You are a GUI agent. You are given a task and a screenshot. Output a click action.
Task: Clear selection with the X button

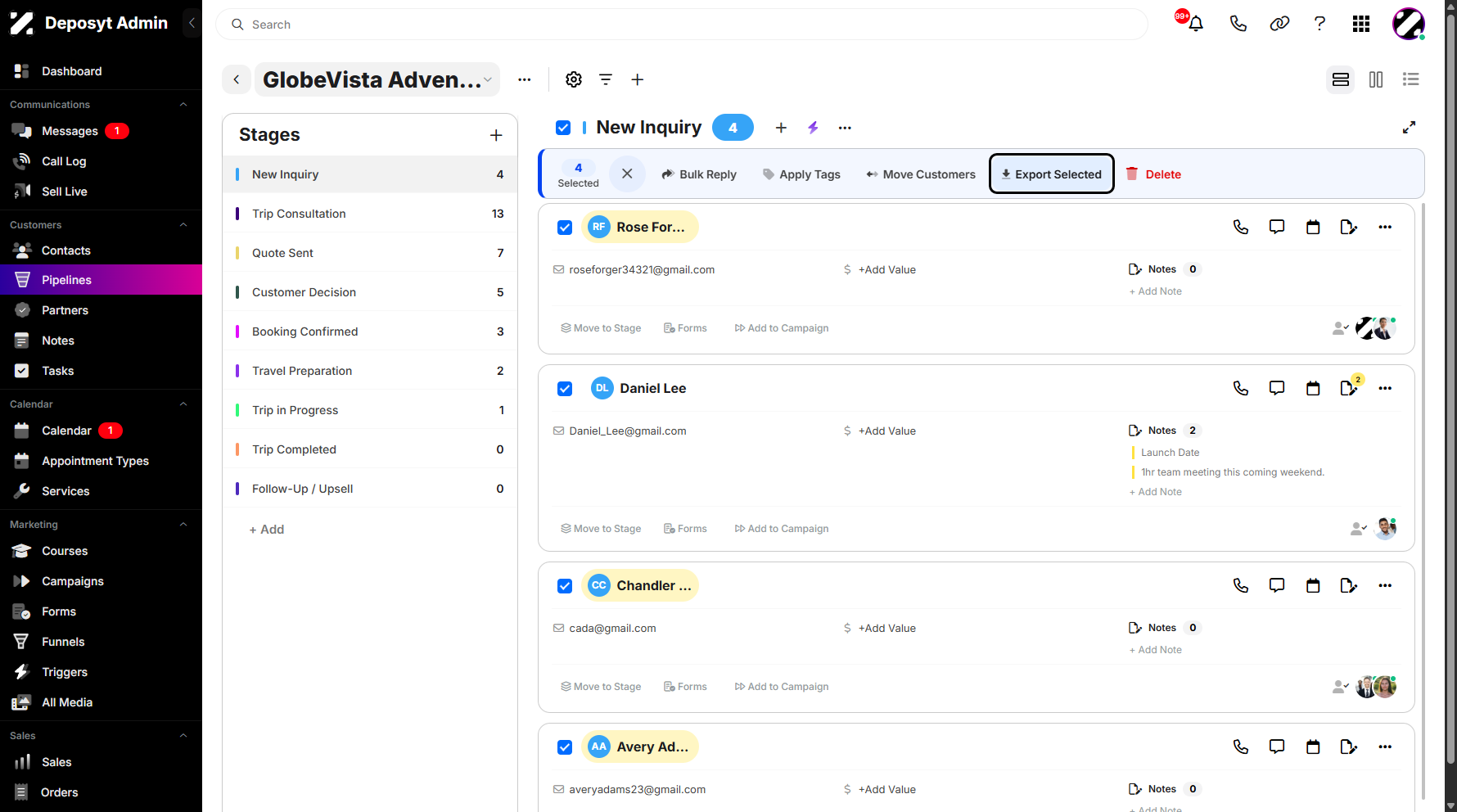tap(627, 174)
